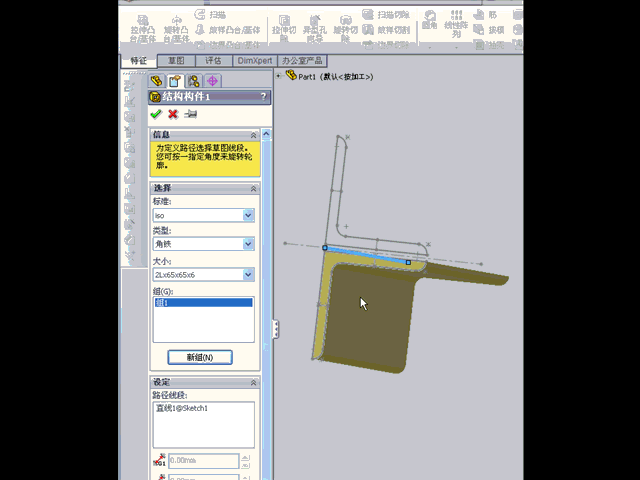Open the 类型 dropdown showing 角铁
640x480 pixels.
click(x=248, y=244)
